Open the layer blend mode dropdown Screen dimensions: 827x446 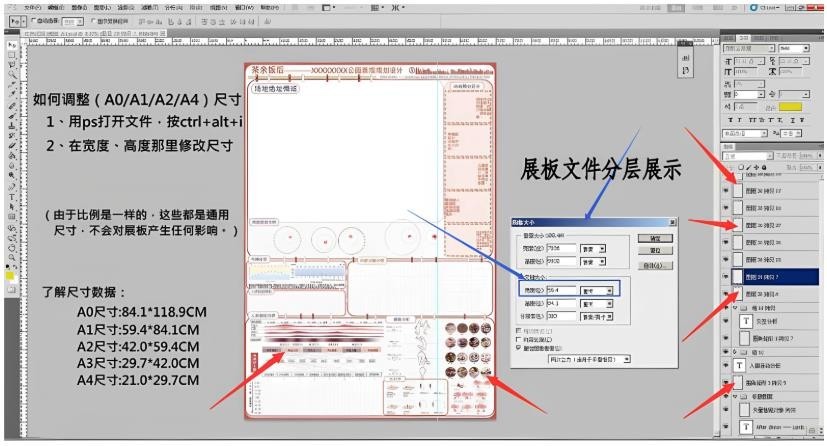pos(748,156)
